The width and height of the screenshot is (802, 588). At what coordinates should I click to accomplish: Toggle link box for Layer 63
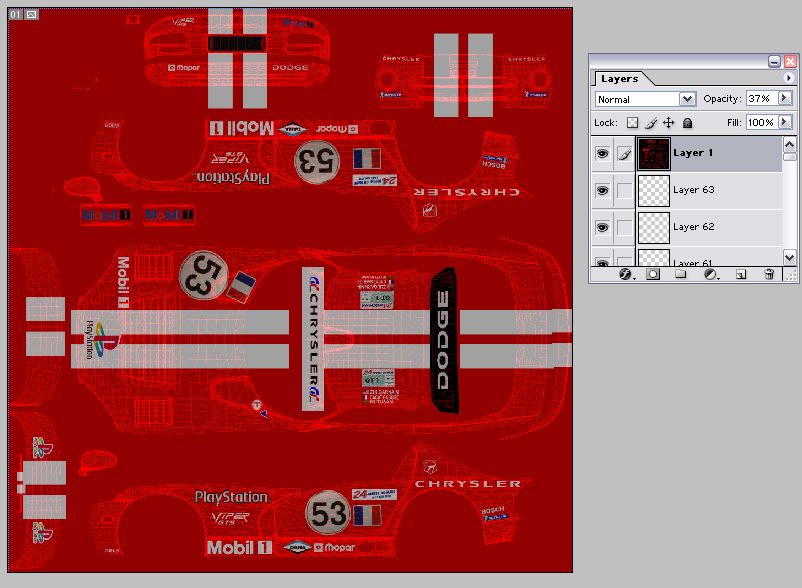click(624, 190)
